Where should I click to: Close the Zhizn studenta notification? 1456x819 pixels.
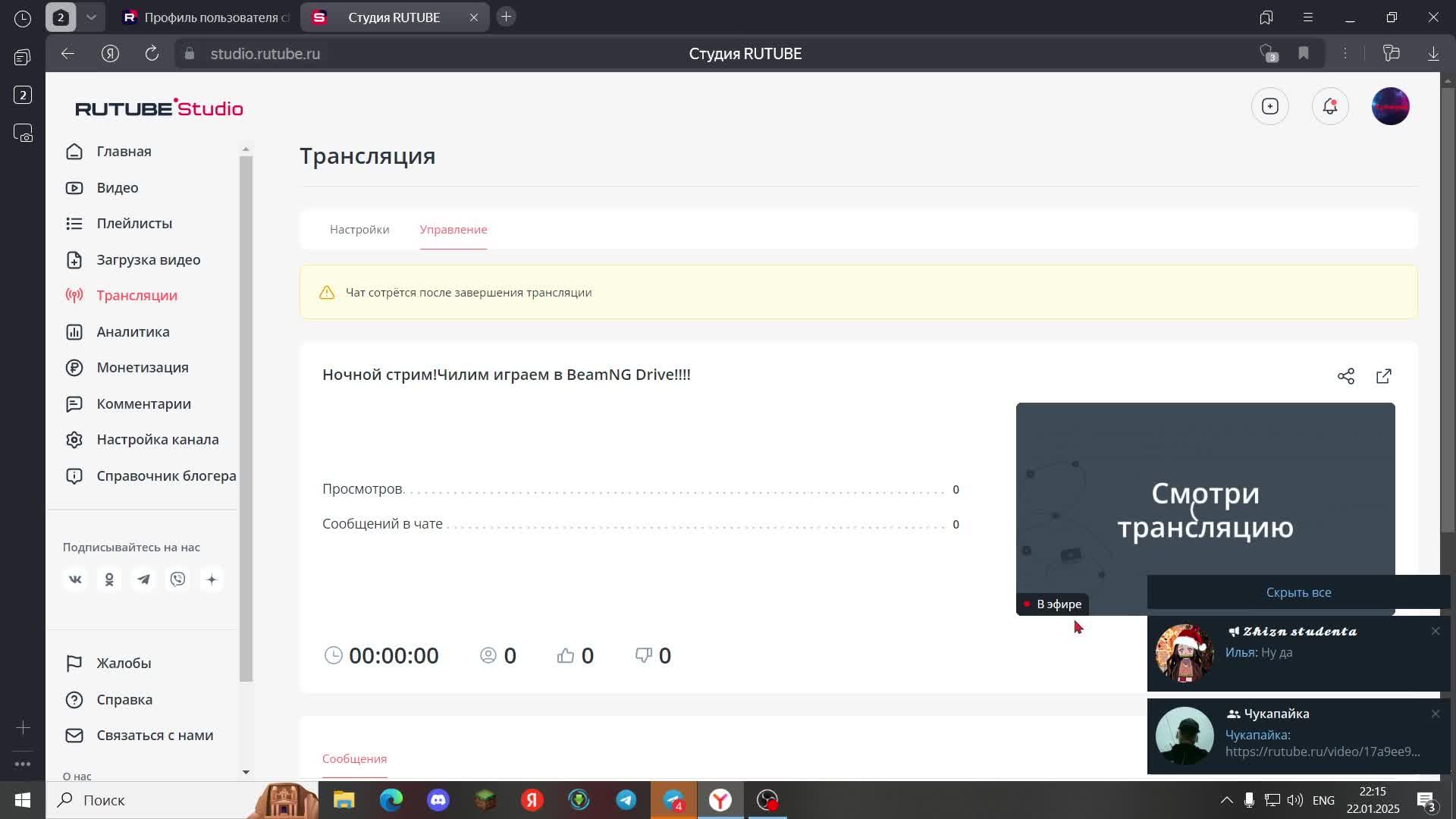click(x=1436, y=631)
